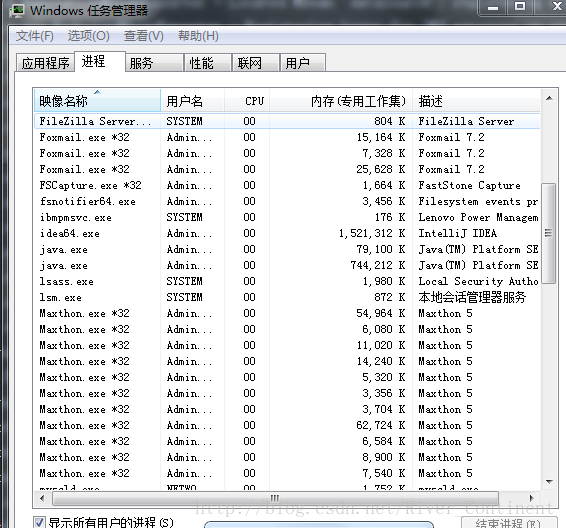This screenshot has height=528, width=566.
Task: Select the FSCapture.exe *32 process
Action: [x=287, y=185]
